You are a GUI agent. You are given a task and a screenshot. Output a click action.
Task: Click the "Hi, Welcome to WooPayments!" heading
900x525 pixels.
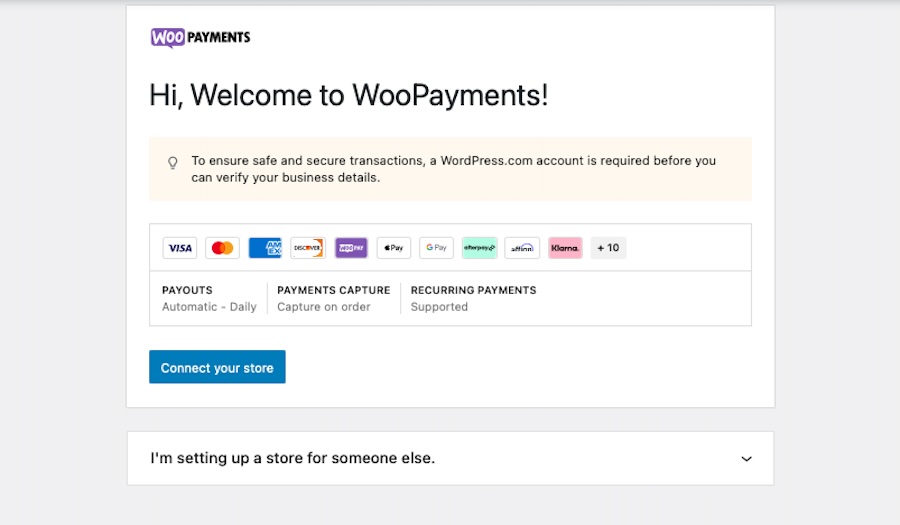pyautogui.click(x=348, y=95)
